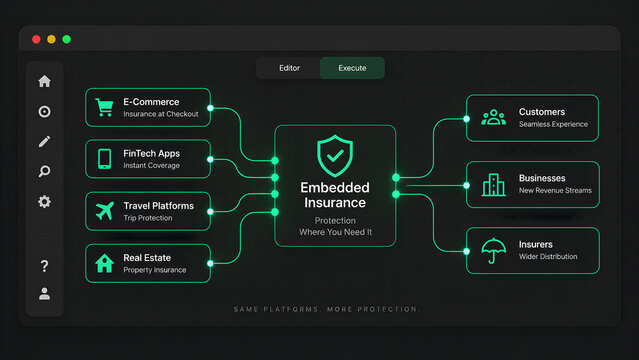Click the "Property Insurance" subtitle
639x360 pixels.
[154, 270]
